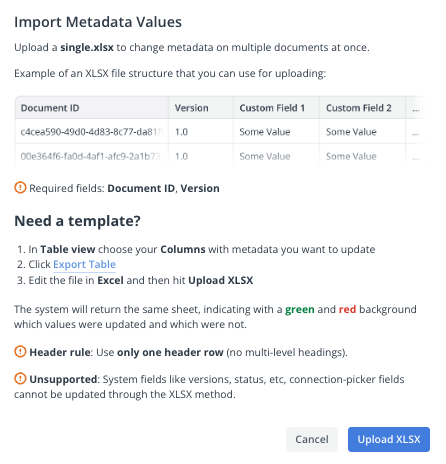Click the green colored word in description
The width and height of the screenshot is (446, 464).
pos(300,309)
